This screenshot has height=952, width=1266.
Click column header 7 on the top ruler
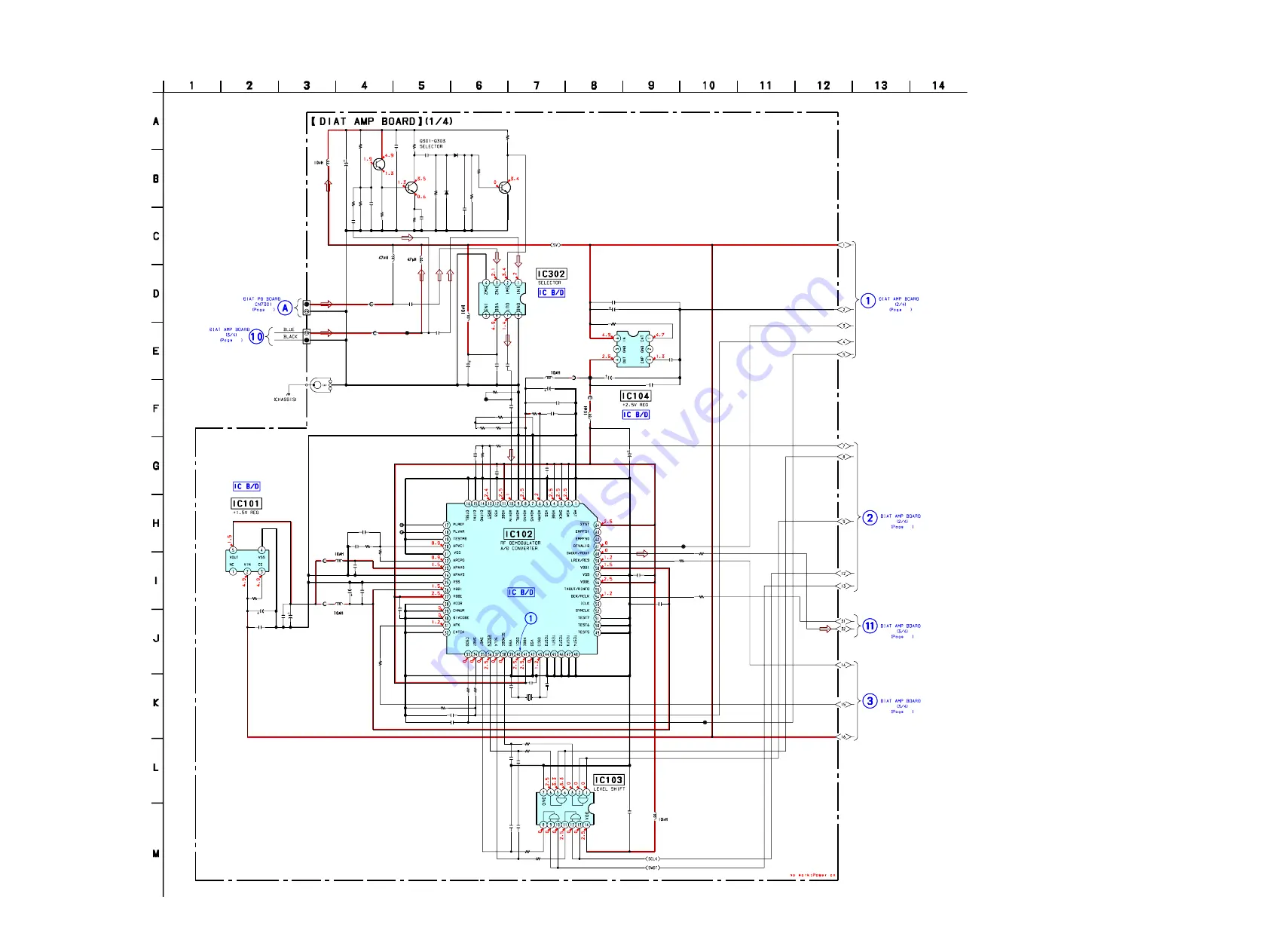[x=537, y=85]
